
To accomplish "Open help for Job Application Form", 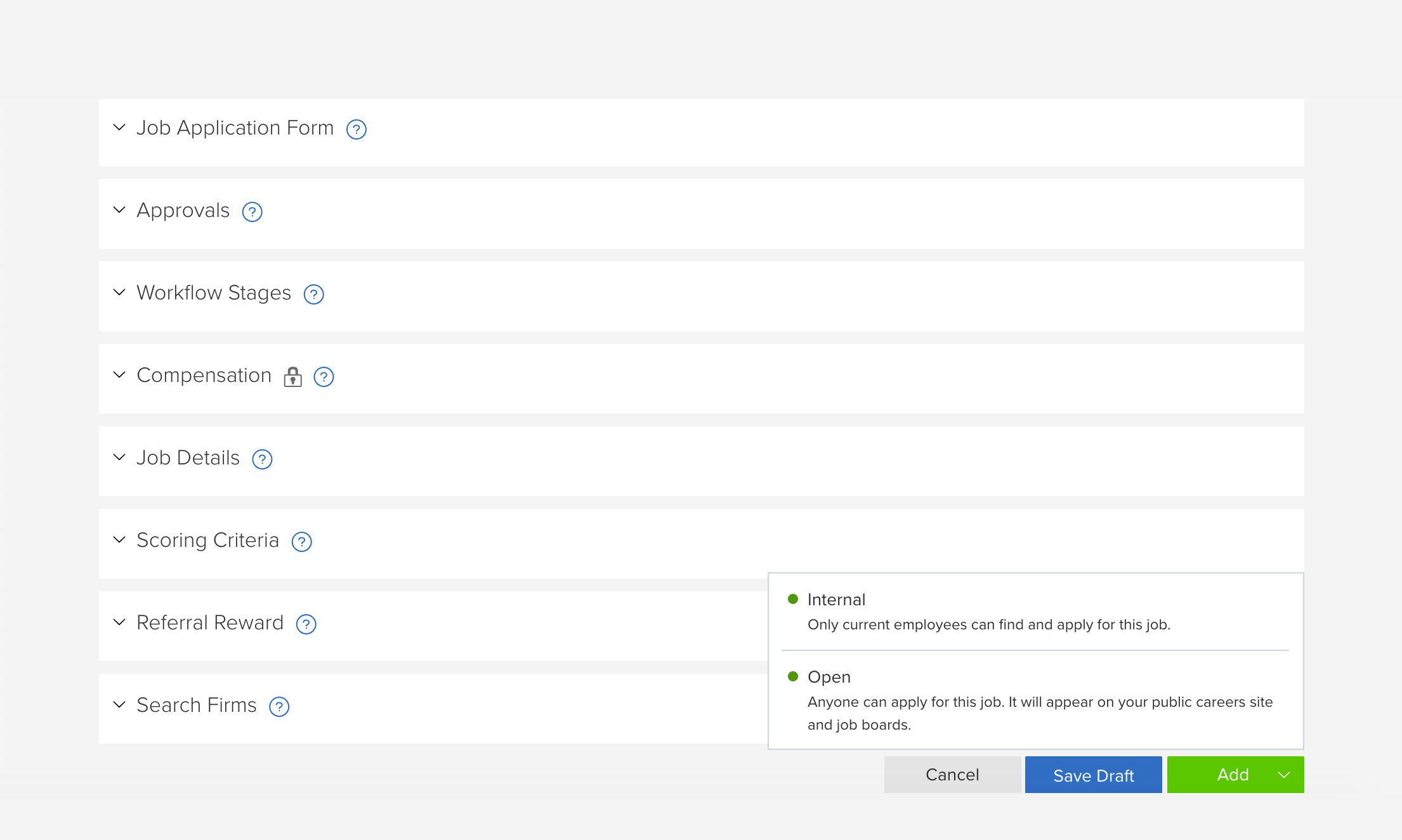I will 357,129.
